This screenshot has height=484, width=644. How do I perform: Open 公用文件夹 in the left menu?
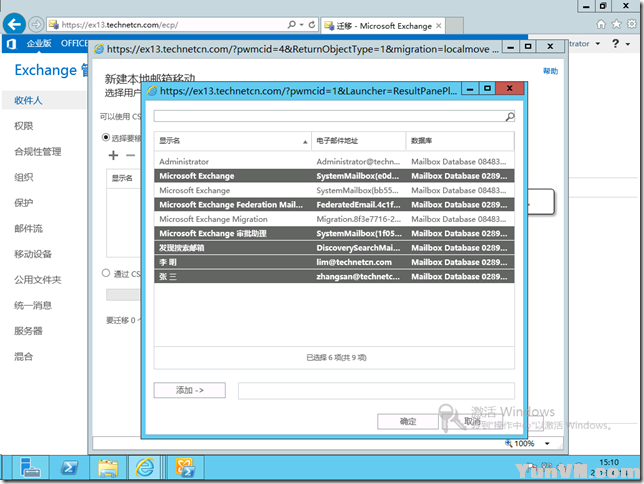tap(38, 280)
